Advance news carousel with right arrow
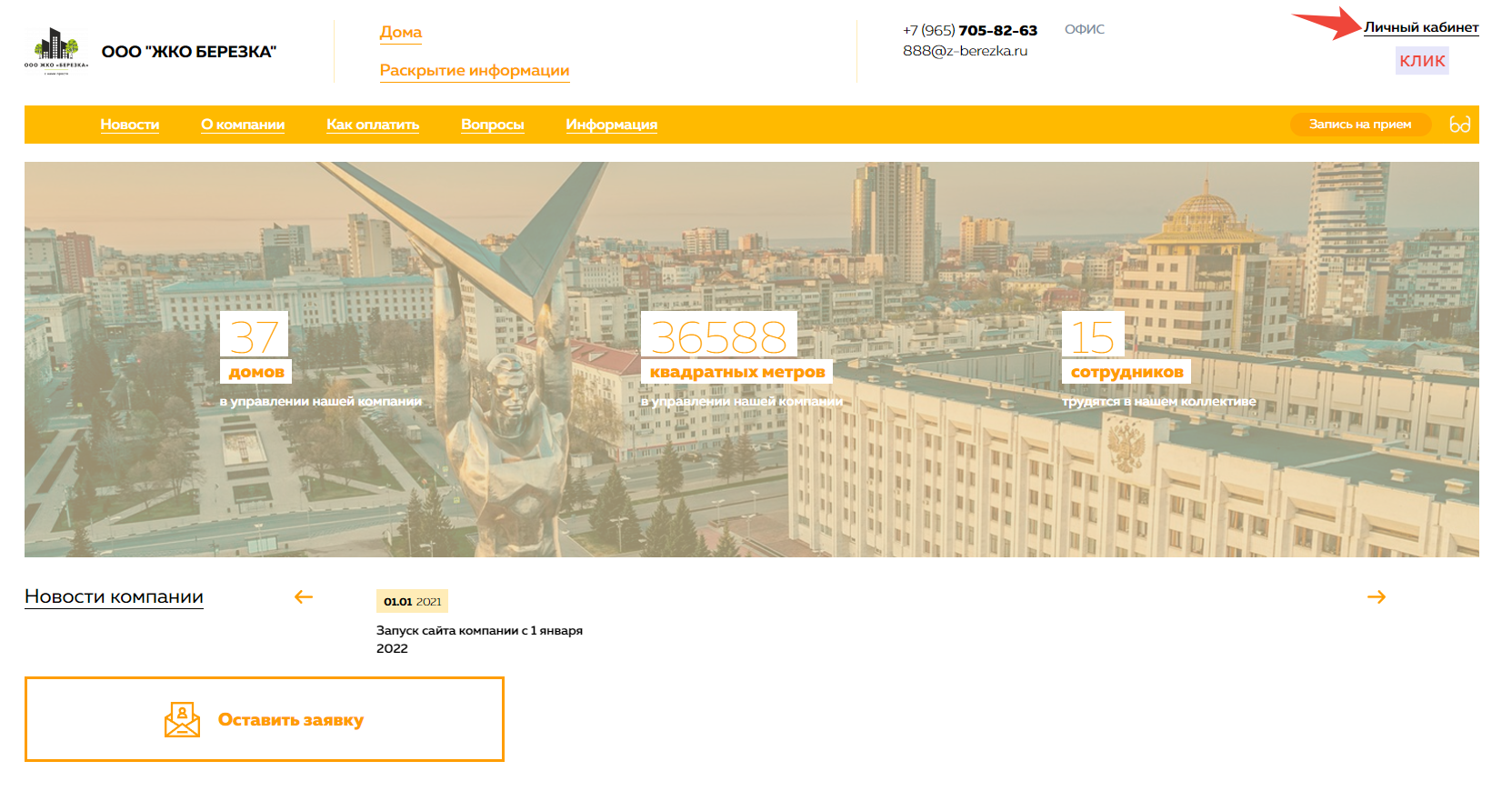The width and height of the screenshot is (1512, 801). [1376, 596]
